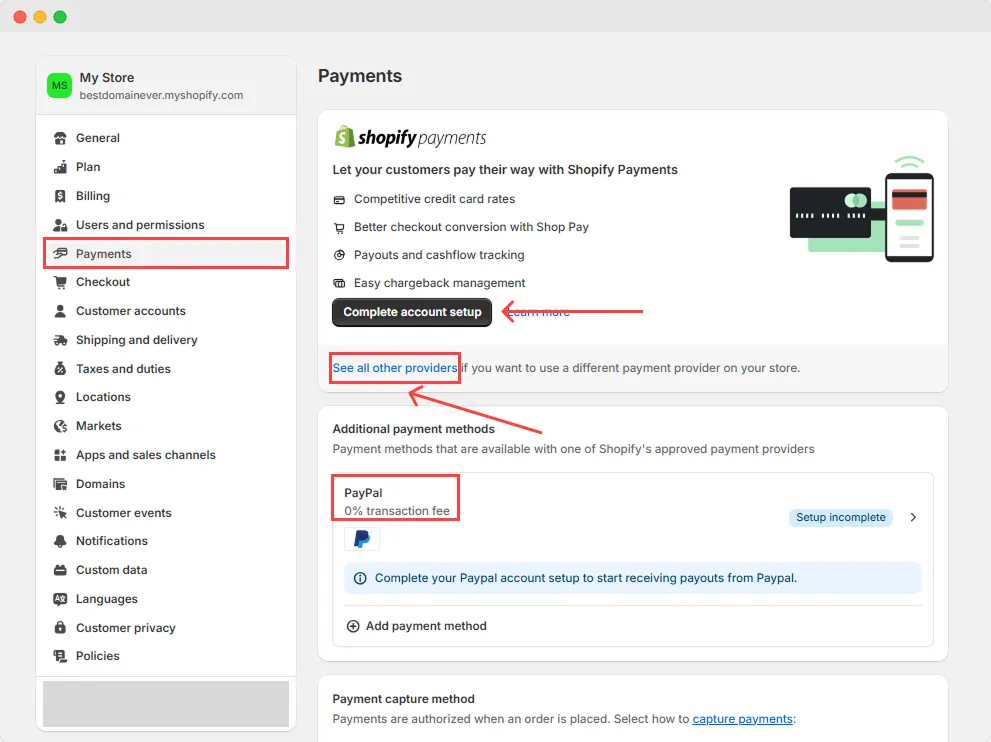Open Shipping and delivery via its truck icon

[x=60, y=340]
